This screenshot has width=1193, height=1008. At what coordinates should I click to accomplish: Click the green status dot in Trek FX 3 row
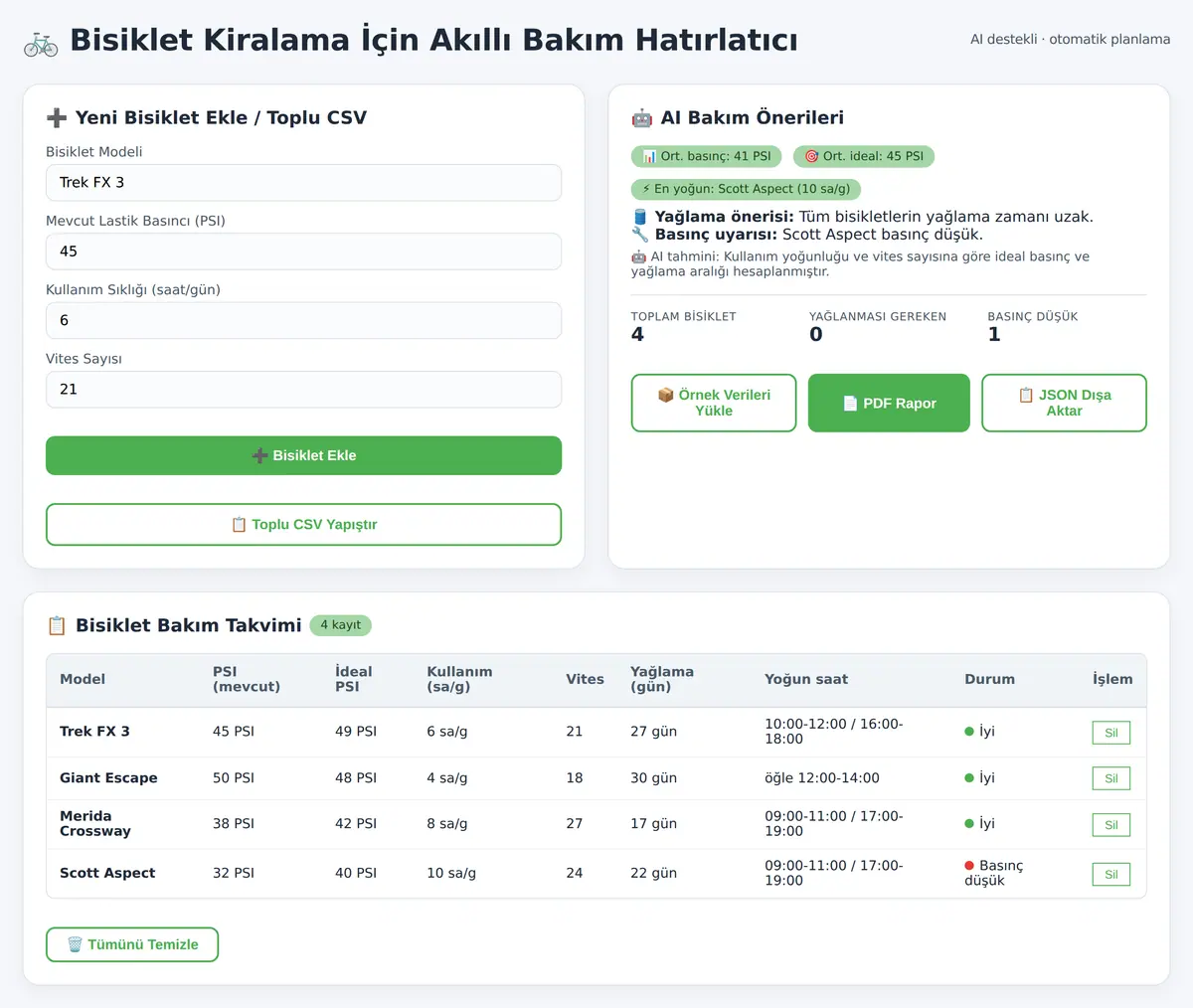[969, 732]
